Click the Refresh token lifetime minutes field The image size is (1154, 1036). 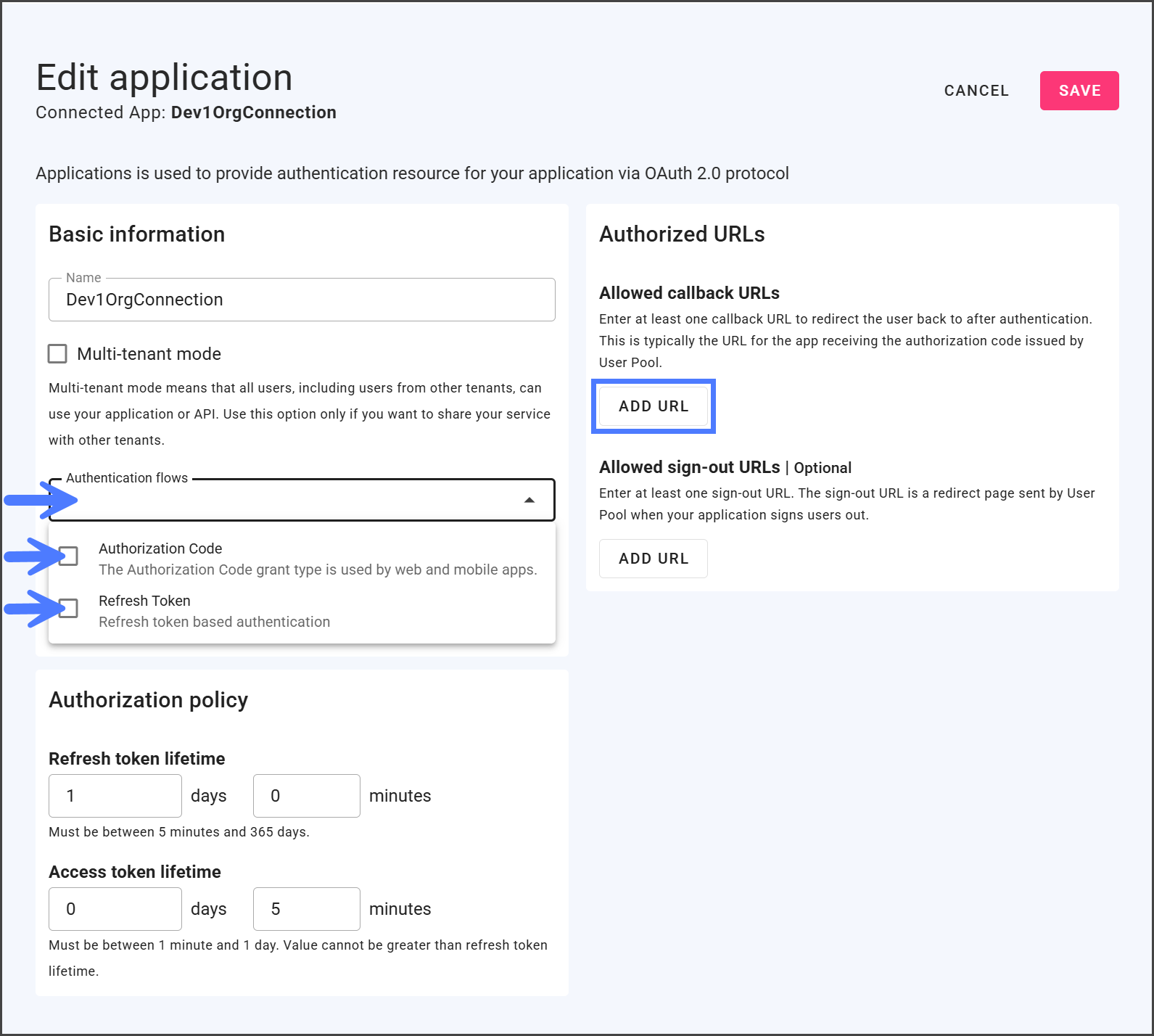click(x=306, y=796)
